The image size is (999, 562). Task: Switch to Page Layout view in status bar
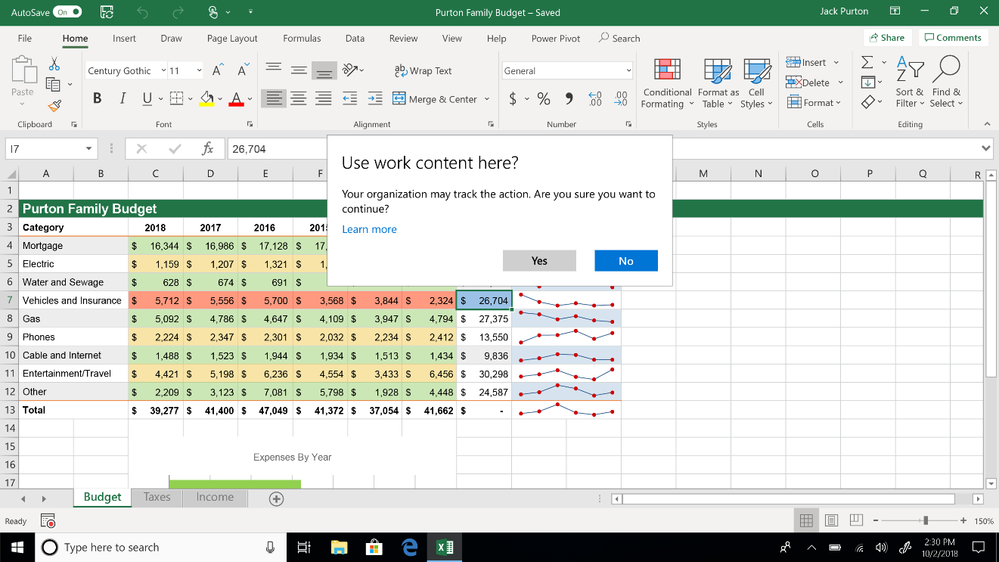(831, 521)
